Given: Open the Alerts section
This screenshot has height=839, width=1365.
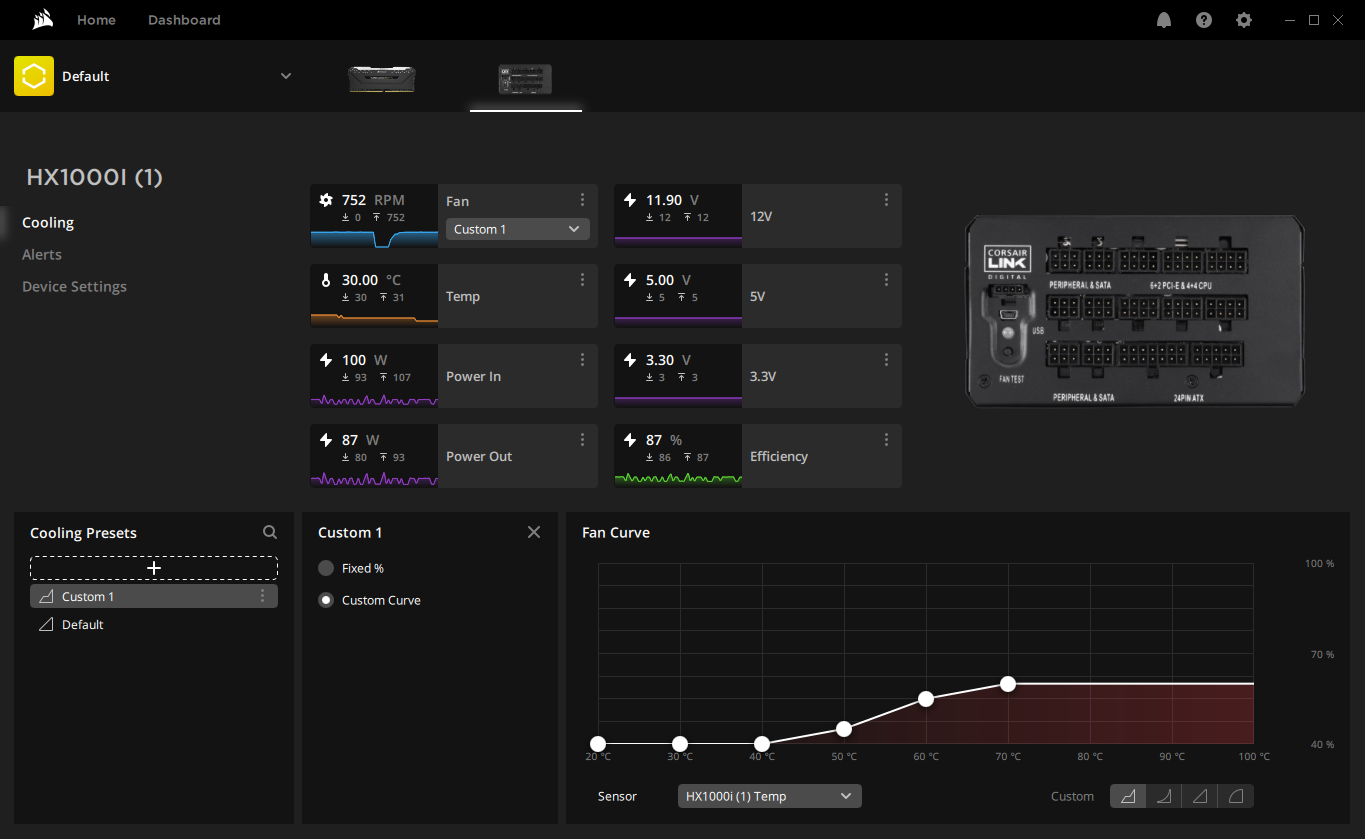Looking at the screenshot, I should coord(42,254).
